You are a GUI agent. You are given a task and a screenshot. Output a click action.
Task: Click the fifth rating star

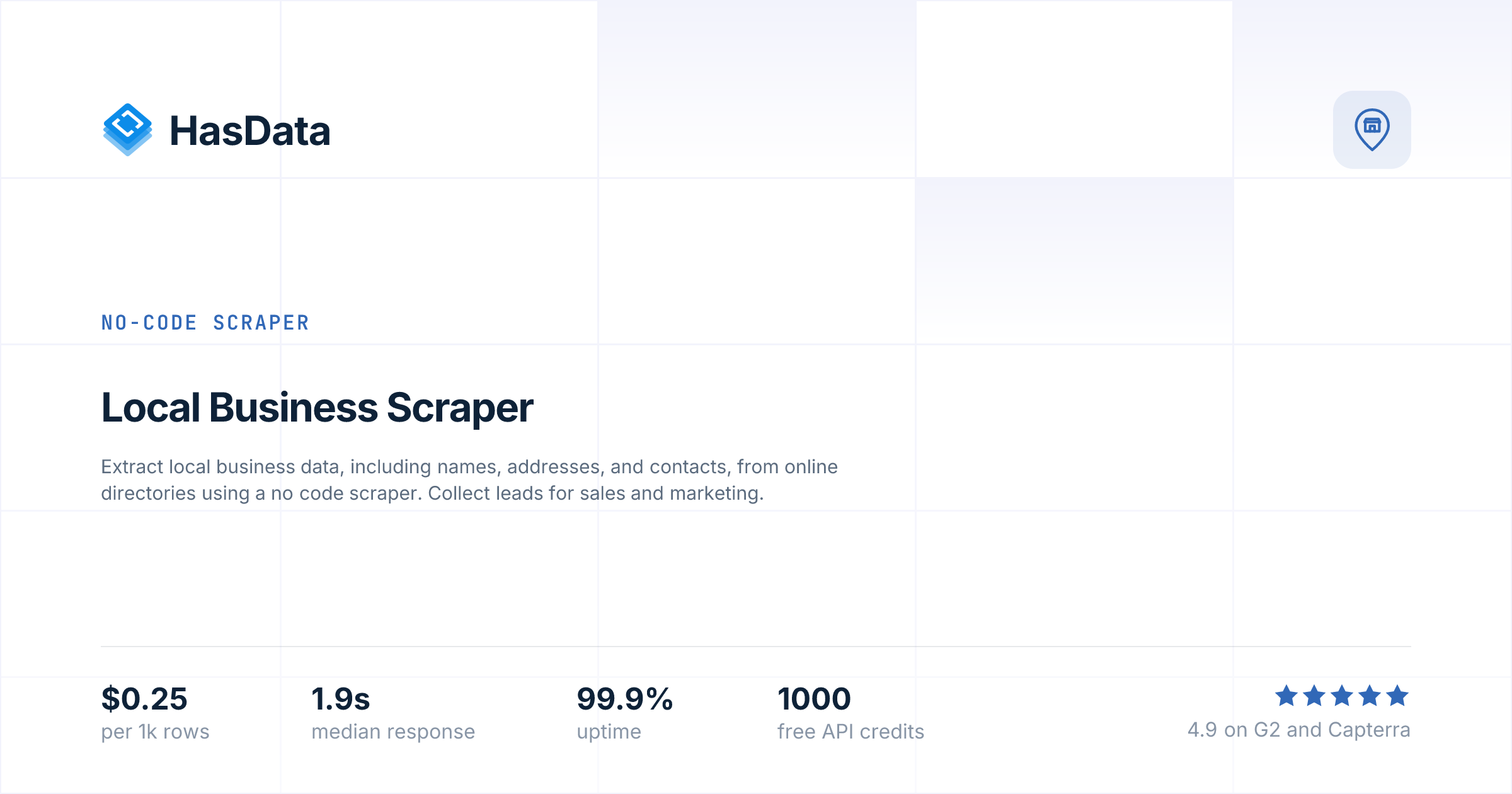point(1397,696)
